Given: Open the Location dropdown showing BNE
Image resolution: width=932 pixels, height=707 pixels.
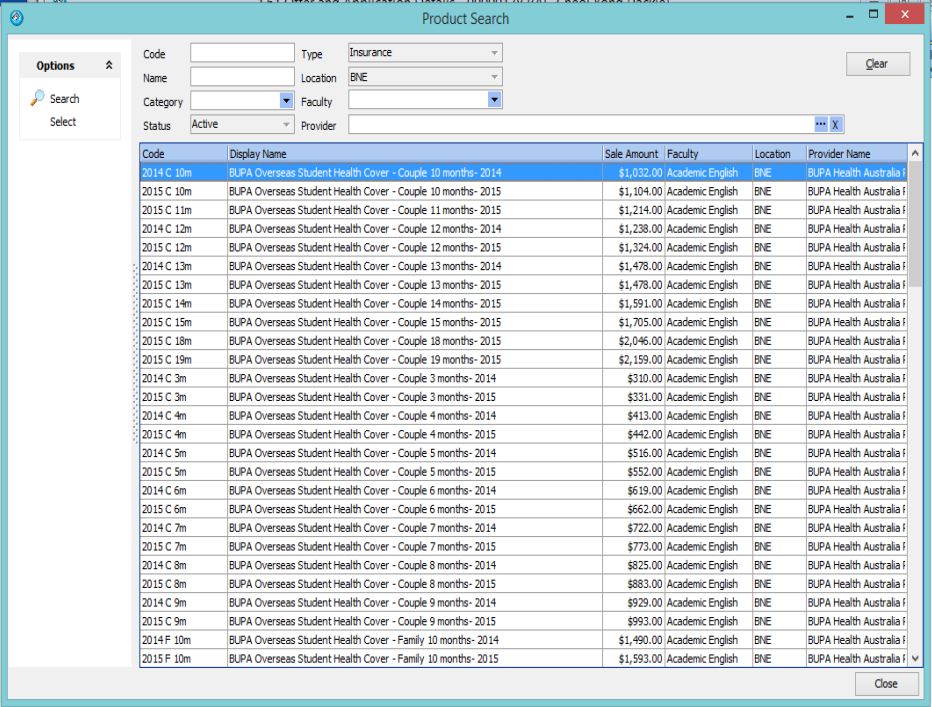Looking at the screenshot, I should (x=494, y=77).
